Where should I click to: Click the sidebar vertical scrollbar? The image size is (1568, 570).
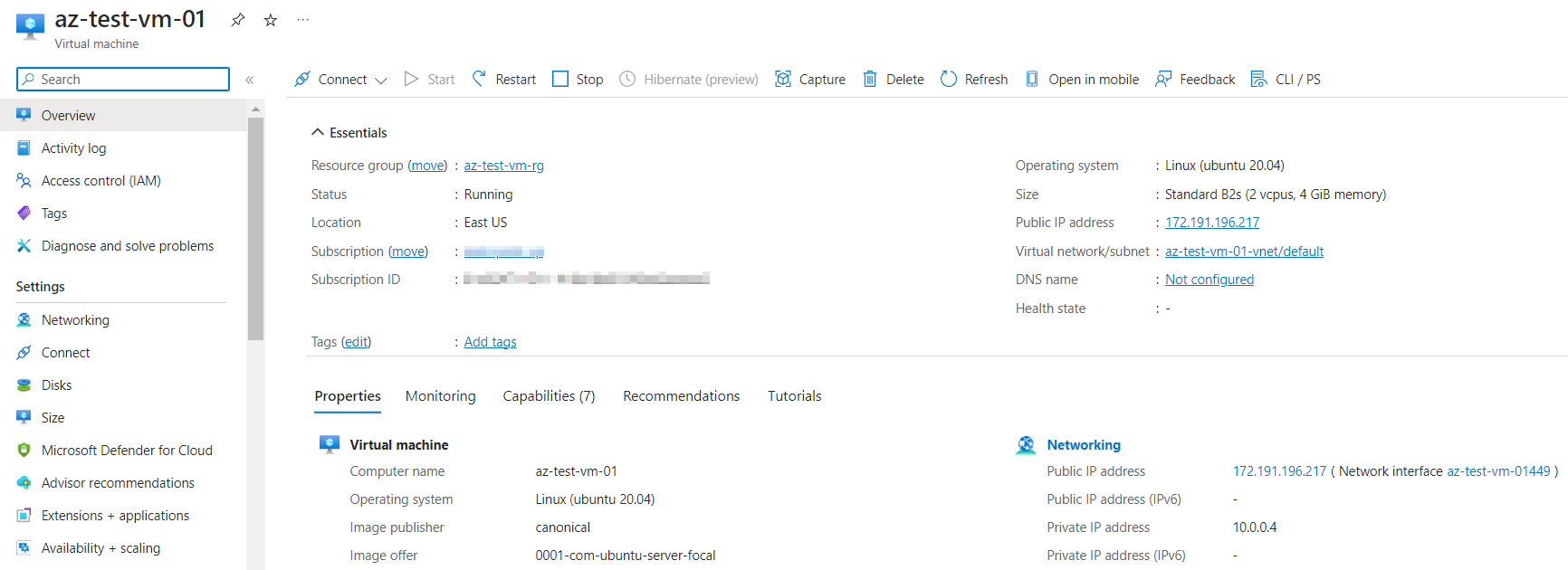click(x=255, y=228)
